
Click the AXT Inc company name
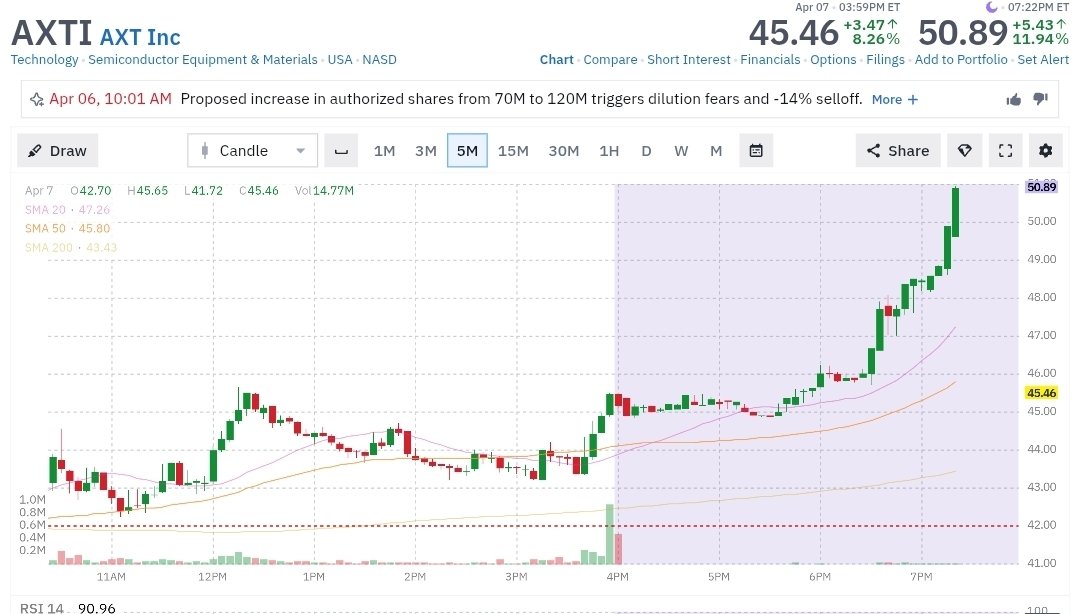click(141, 37)
